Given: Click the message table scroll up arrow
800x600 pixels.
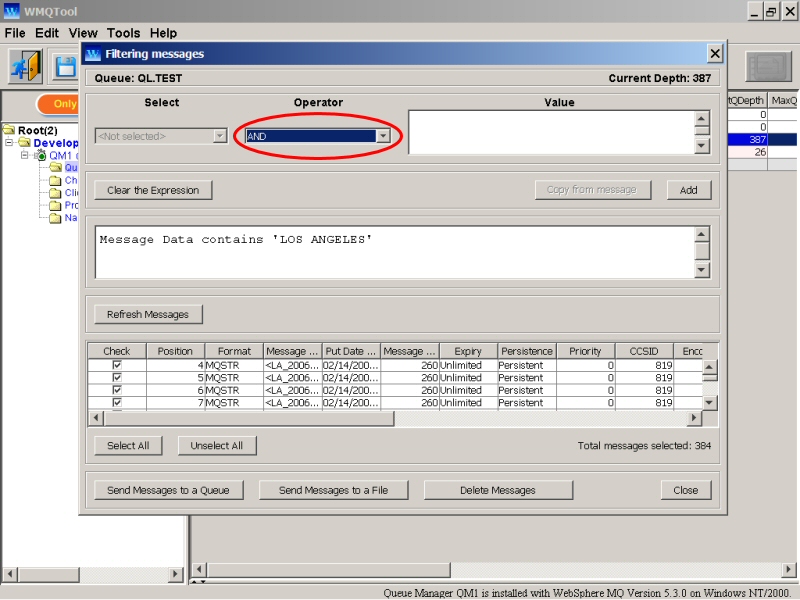Looking at the screenshot, I should [710, 367].
